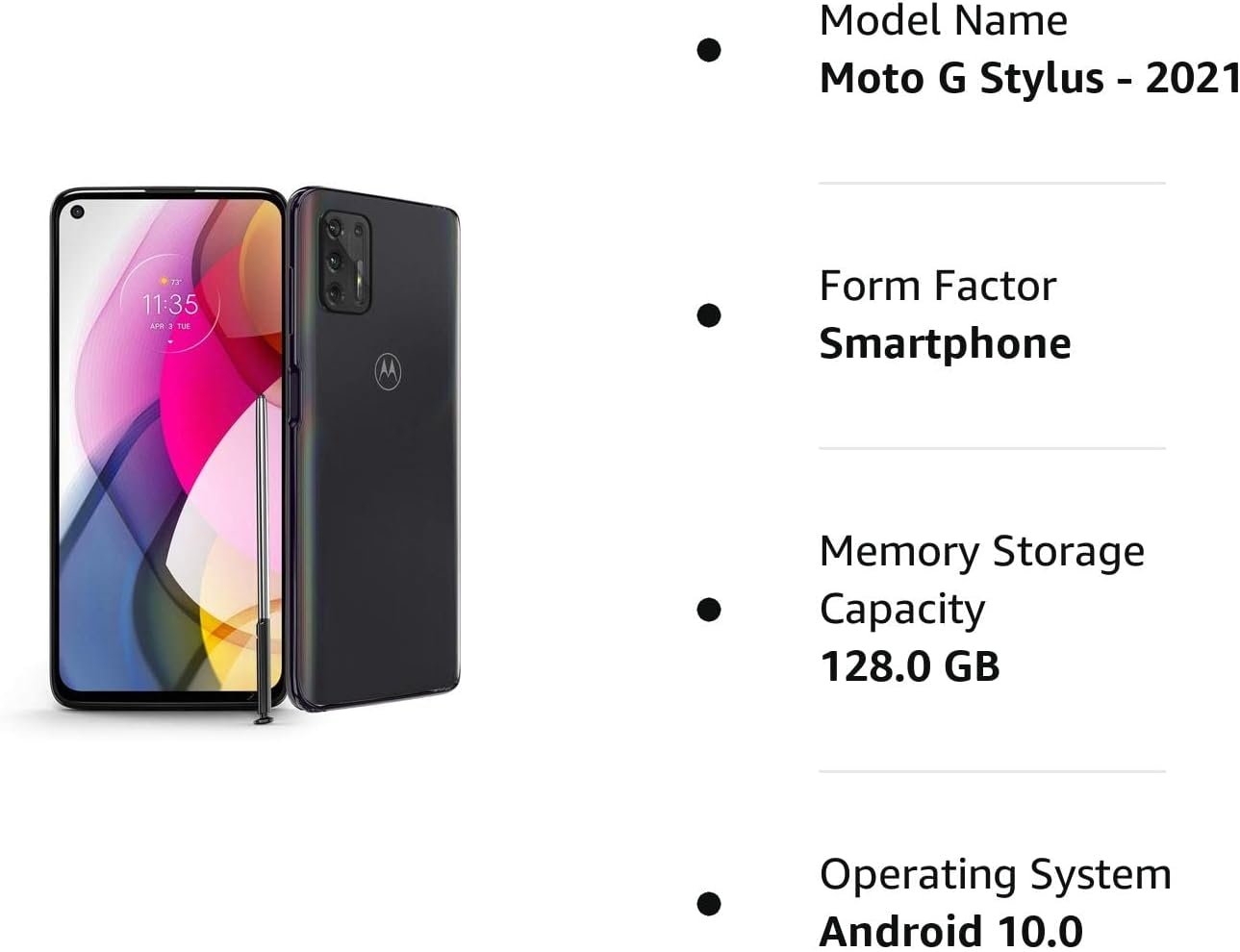Click the bullet beside Memory Storage Capacity
Viewport: 1240px width, 952px height.
click(x=709, y=609)
